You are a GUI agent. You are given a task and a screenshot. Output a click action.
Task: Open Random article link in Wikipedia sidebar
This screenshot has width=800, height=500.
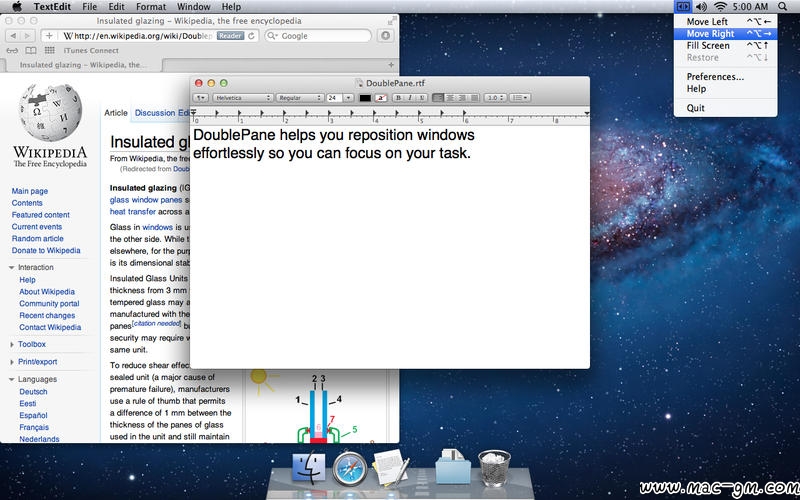(x=37, y=238)
